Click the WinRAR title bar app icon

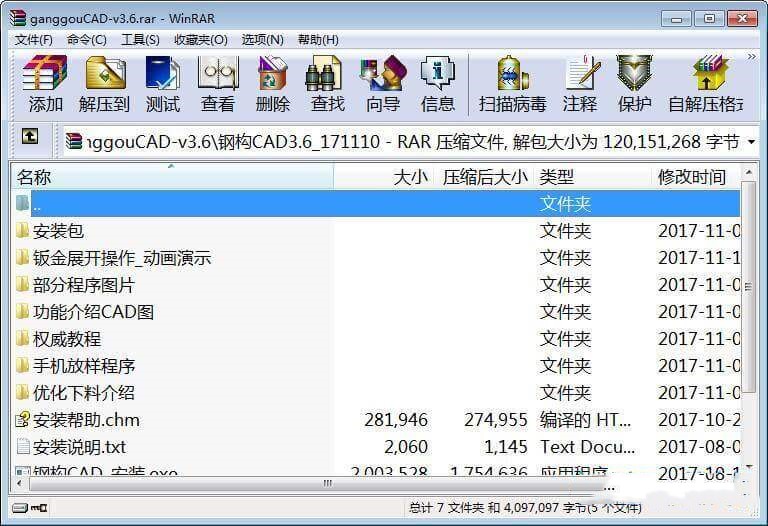point(18,18)
